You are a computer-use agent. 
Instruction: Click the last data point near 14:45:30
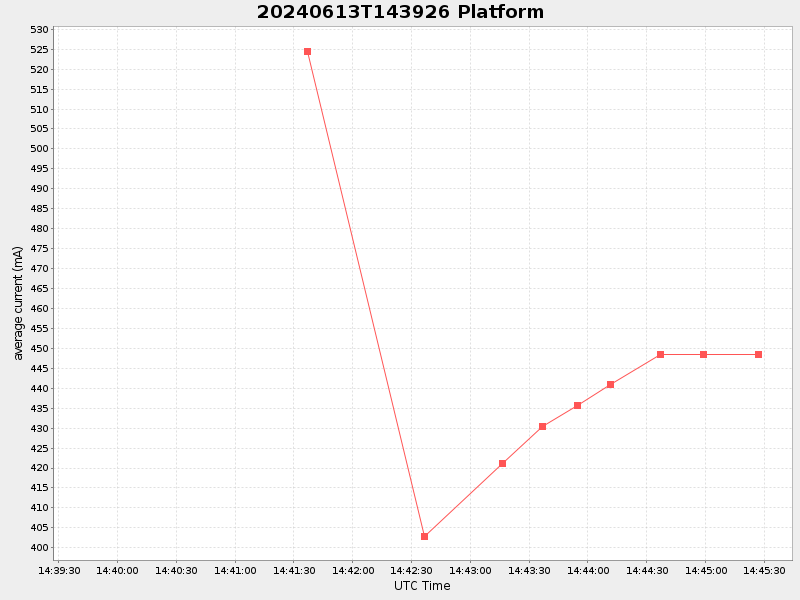(759, 355)
